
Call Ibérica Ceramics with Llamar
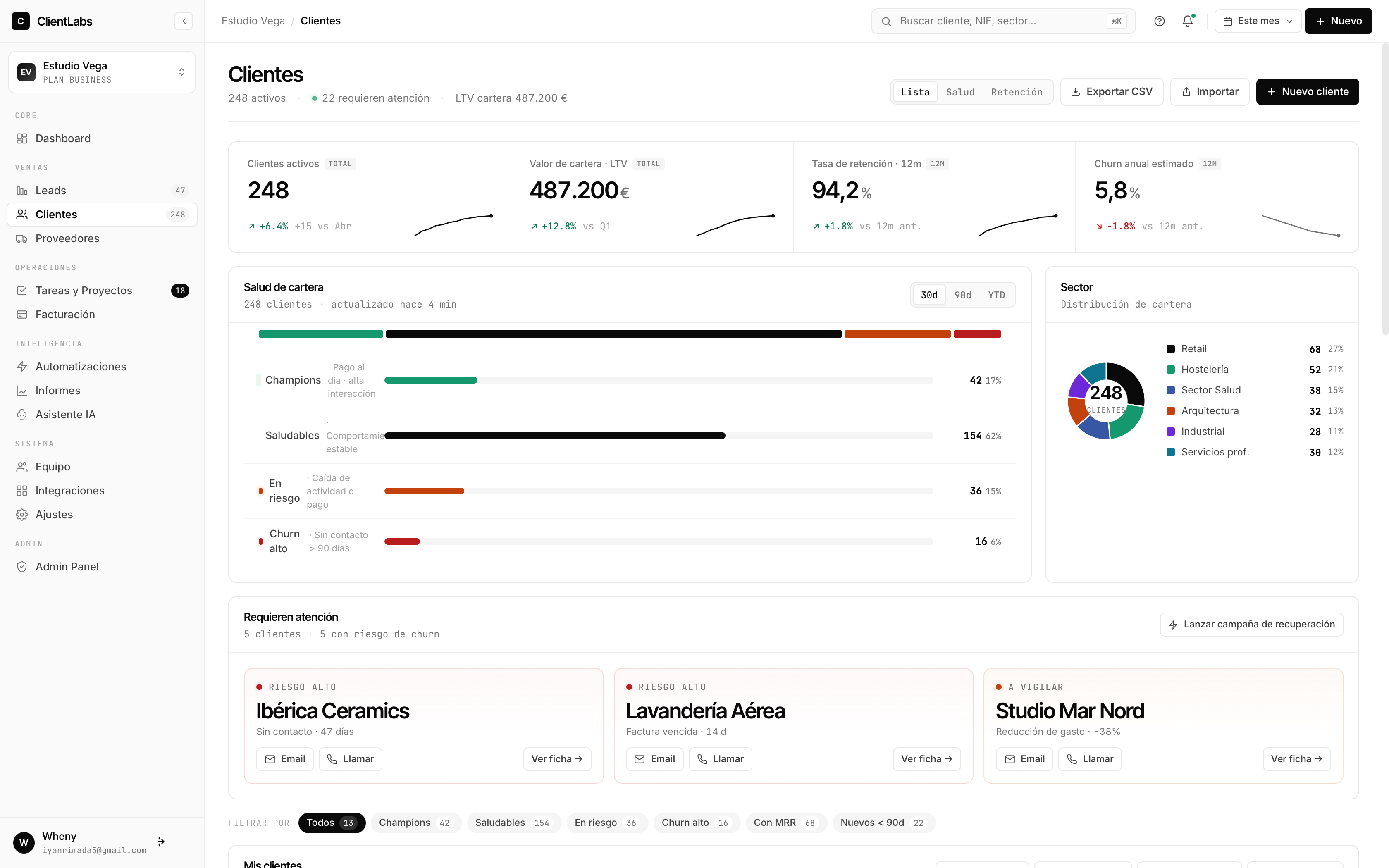point(350,759)
